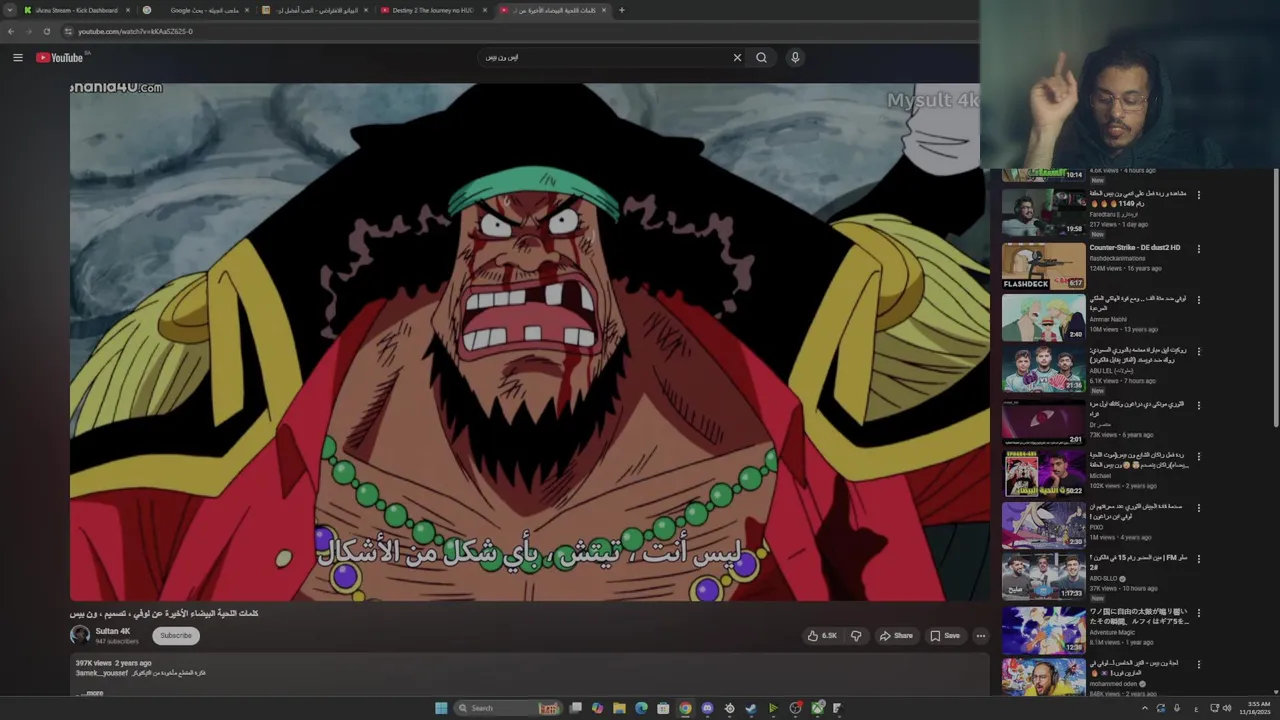
Task: Reload the page in the browser
Action: [46, 31]
